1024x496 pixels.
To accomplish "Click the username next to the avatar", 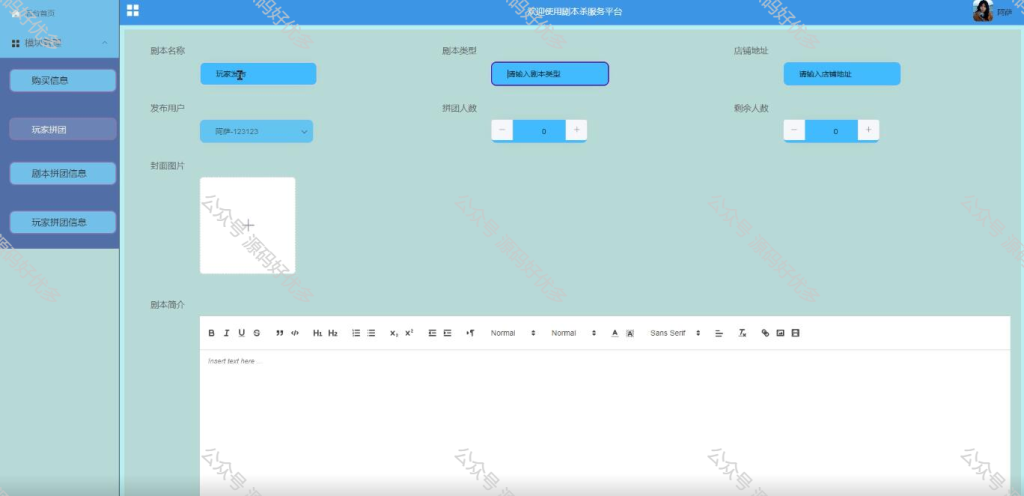I will pos(1004,12).
